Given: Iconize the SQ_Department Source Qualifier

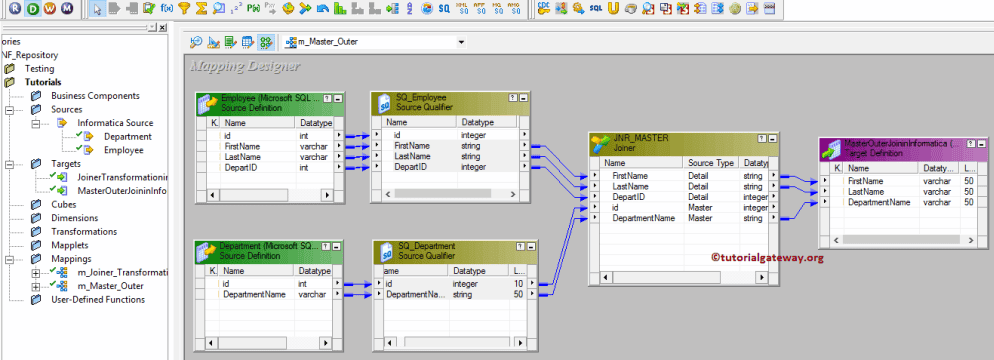Looking at the screenshot, I should [530, 247].
